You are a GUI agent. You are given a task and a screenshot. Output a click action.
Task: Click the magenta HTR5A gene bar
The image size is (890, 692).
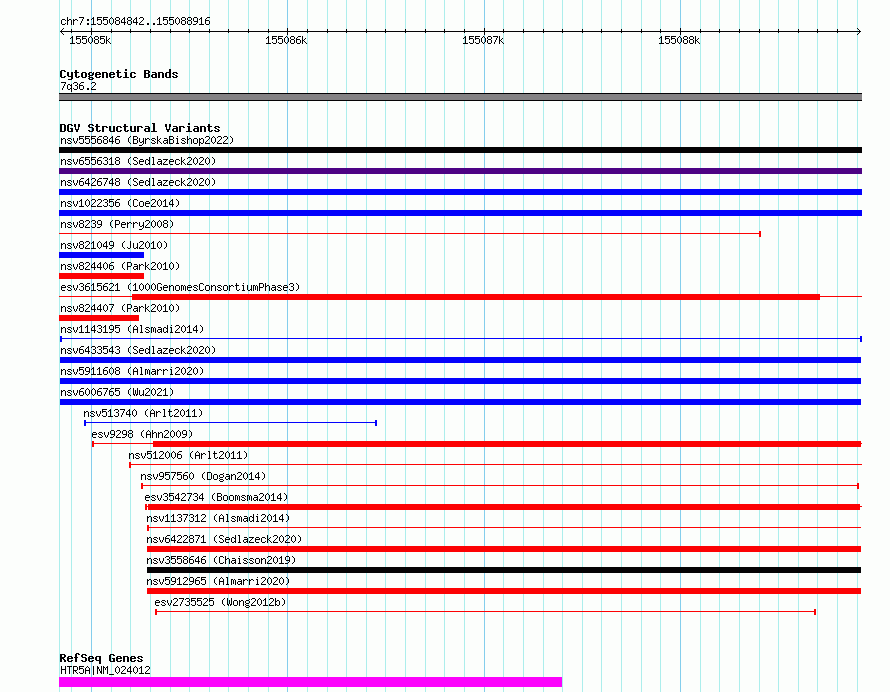click(310, 682)
